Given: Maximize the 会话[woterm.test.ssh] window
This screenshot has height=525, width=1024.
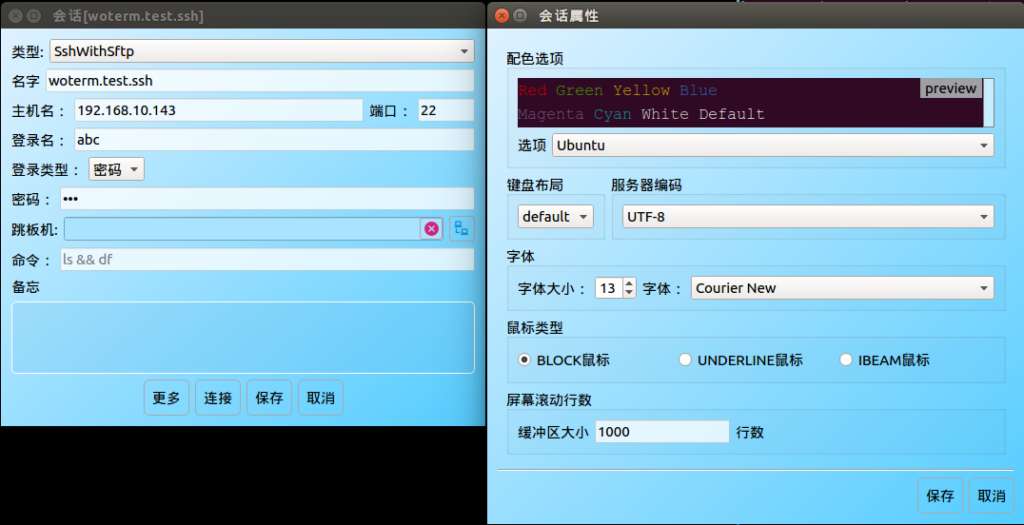Looking at the screenshot, I should (34, 16).
